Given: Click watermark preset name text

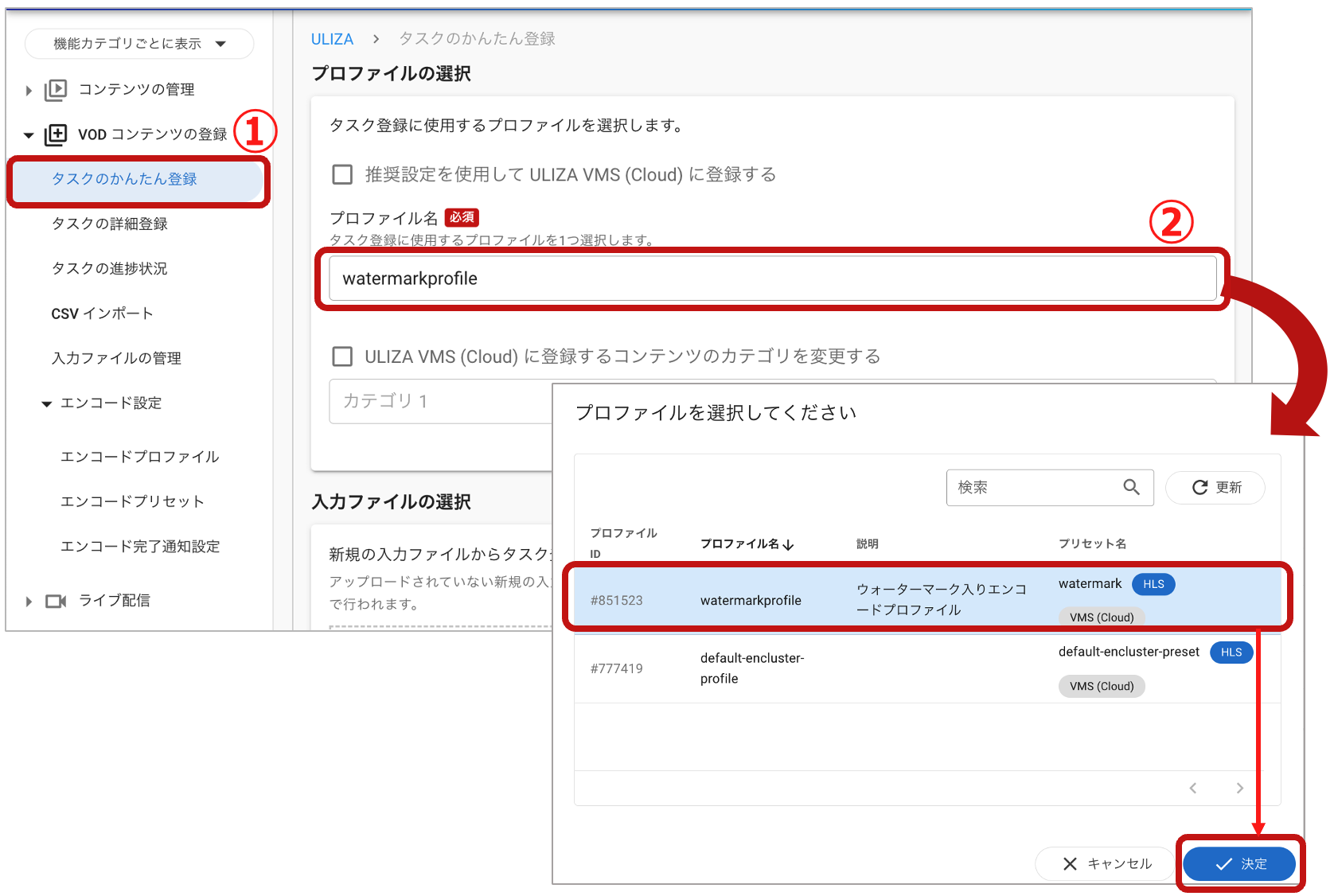Looking at the screenshot, I should (x=1090, y=584).
